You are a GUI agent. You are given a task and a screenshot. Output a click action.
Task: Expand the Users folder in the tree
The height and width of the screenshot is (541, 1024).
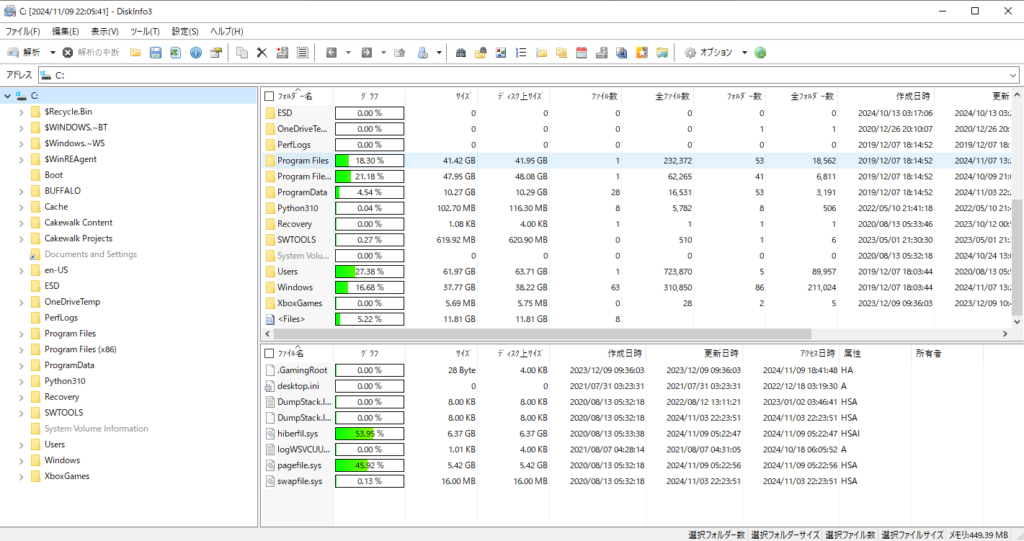click(x=22, y=444)
